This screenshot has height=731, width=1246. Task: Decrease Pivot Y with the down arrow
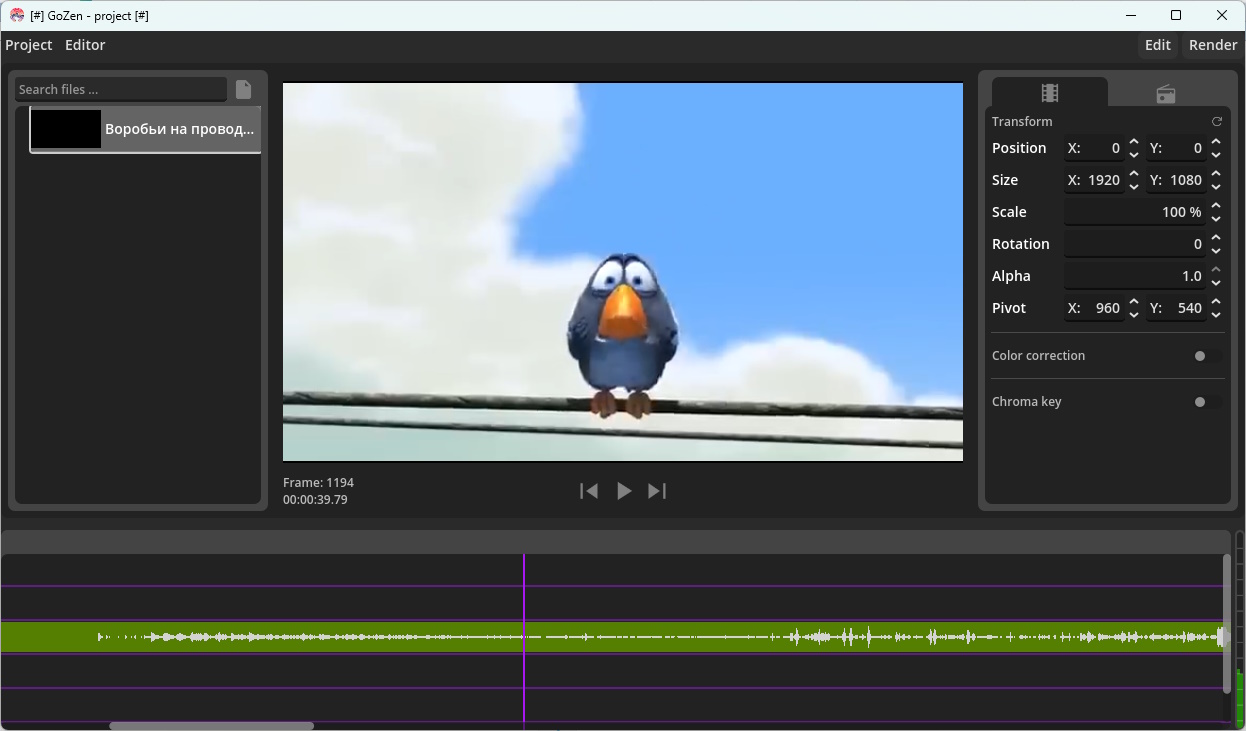tap(1216, 314)
